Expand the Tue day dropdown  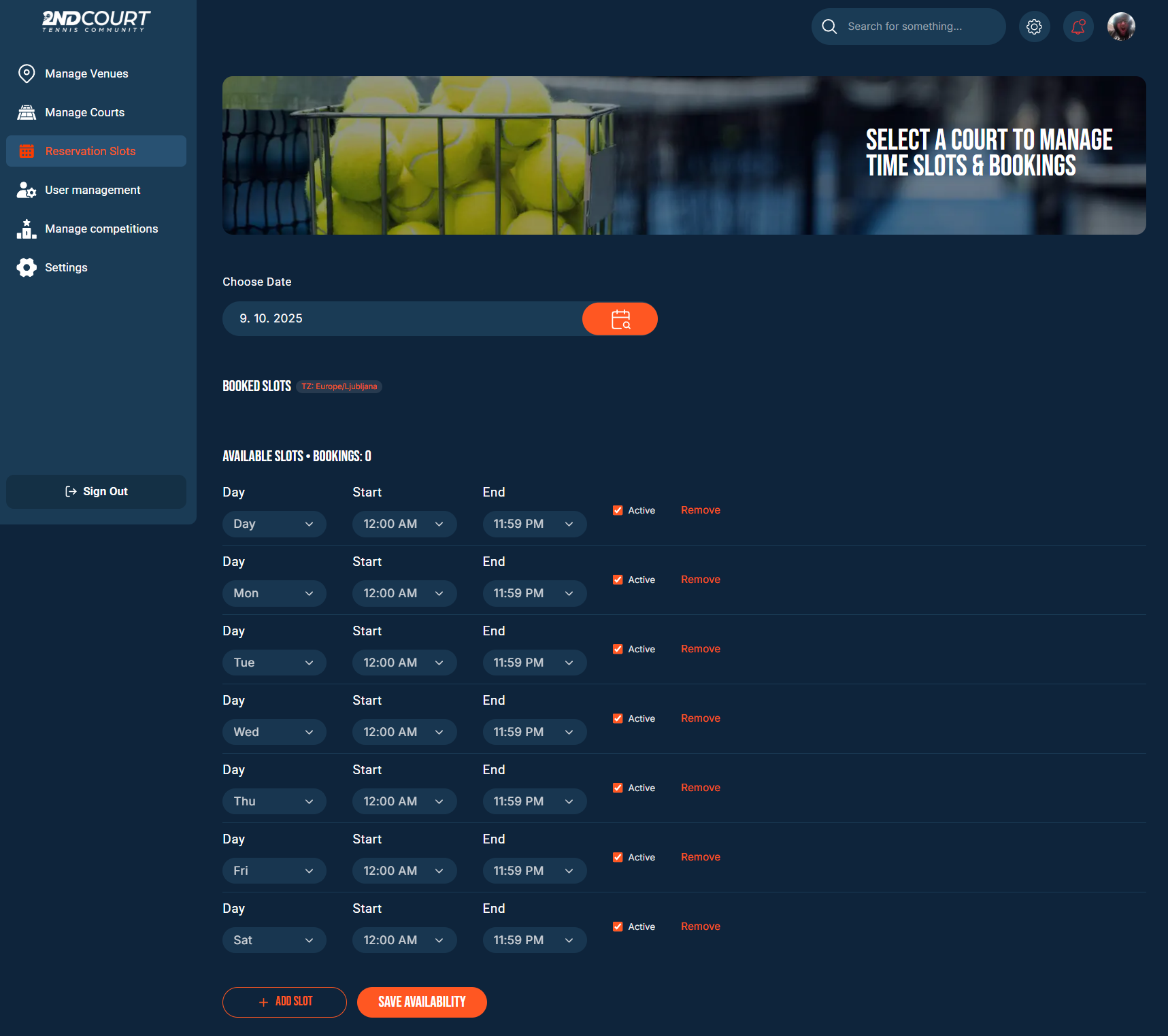(274, 663)
